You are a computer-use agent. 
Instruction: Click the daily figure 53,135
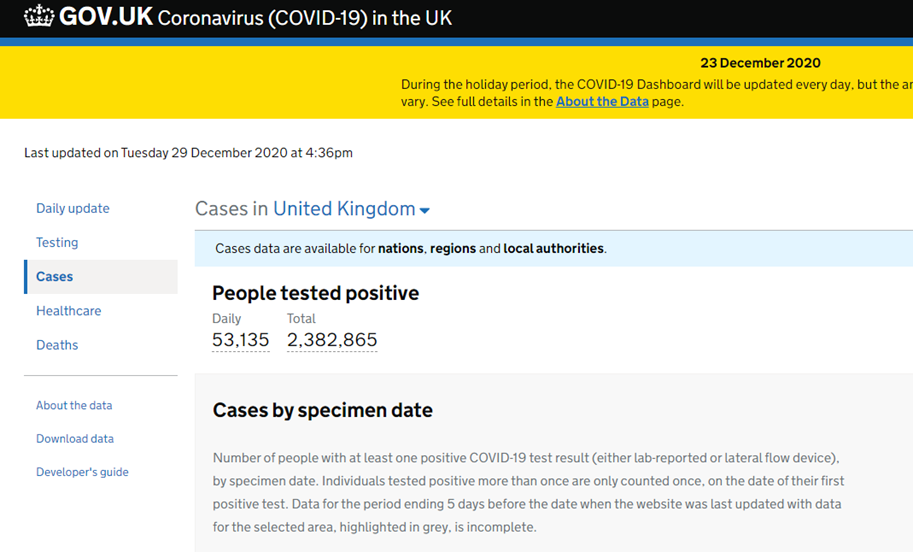click(x=240, y=339)
